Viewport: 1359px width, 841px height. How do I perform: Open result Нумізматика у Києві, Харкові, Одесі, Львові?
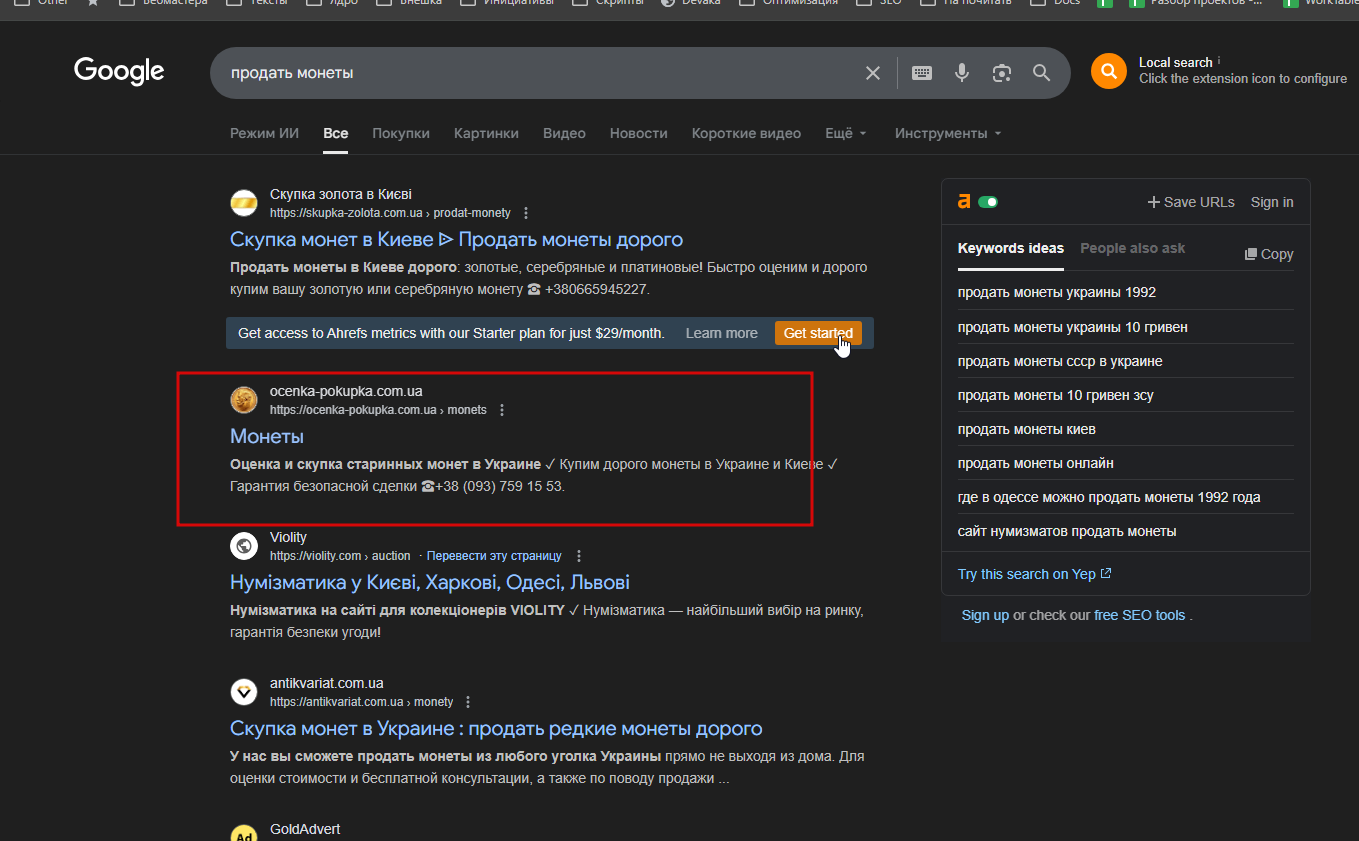(430, 583)
